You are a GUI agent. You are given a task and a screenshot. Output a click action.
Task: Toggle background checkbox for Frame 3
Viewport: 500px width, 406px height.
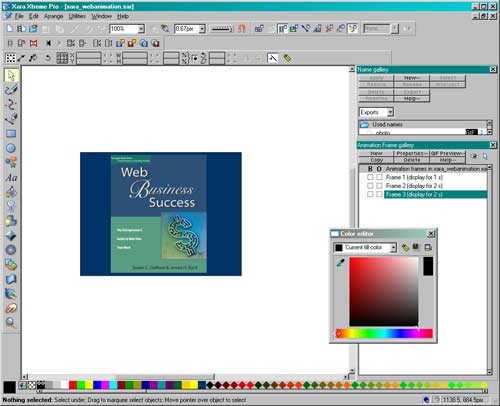pyautogui.click(x=370, y=194)
